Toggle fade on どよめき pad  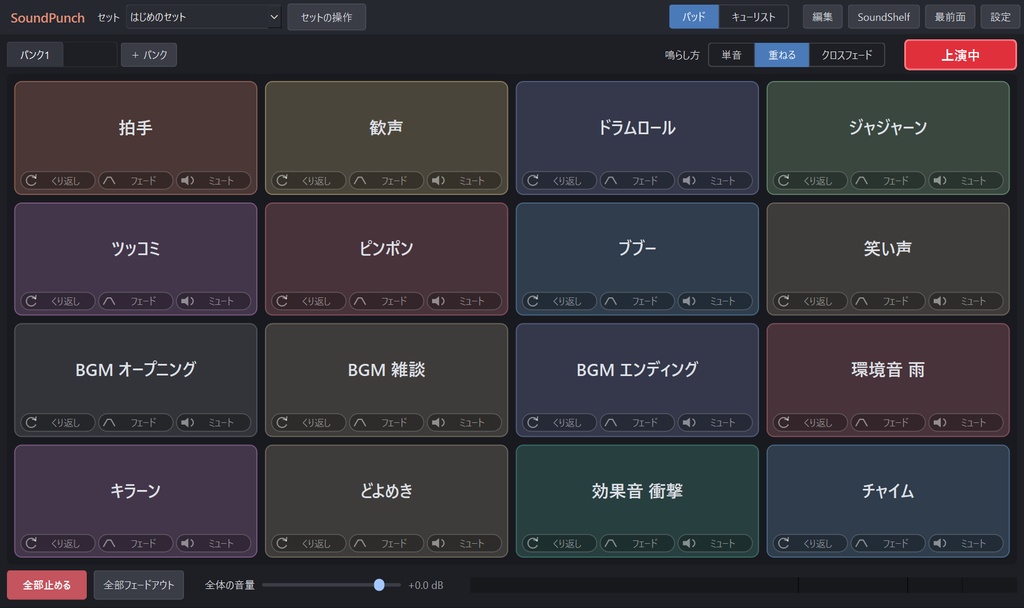point(386,543)
